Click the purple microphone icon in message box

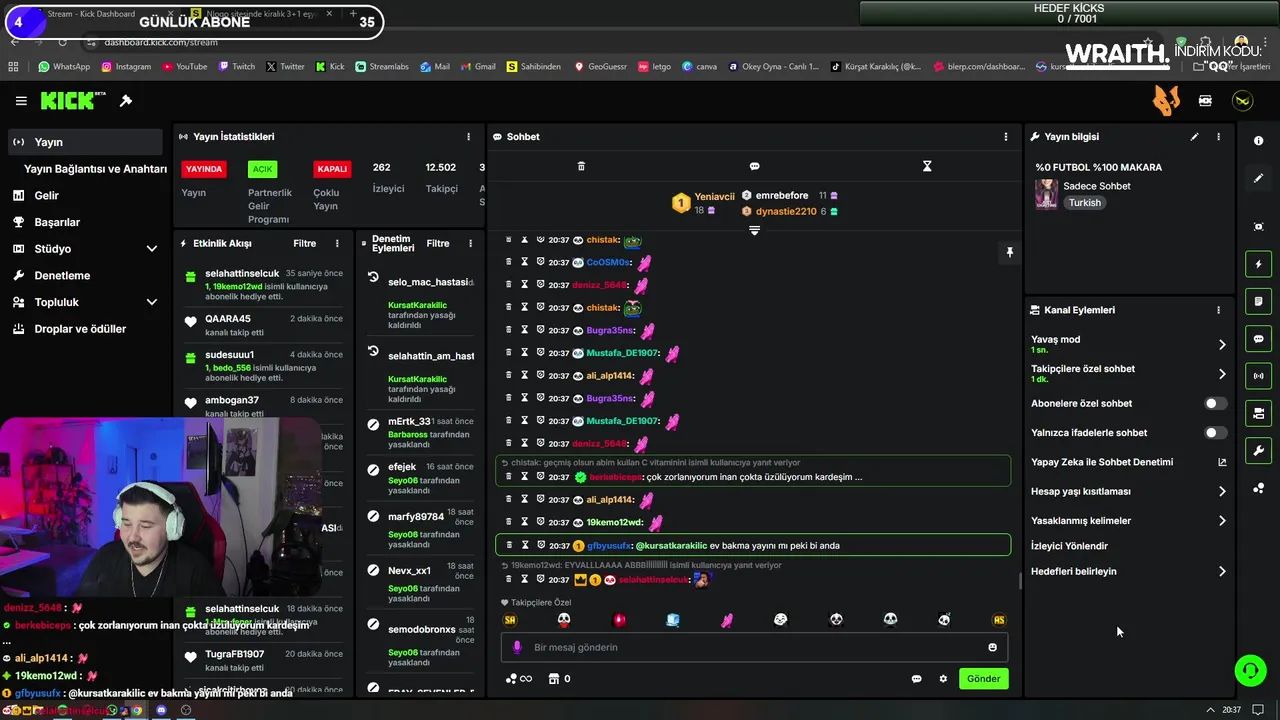click(x=517, y=647)
